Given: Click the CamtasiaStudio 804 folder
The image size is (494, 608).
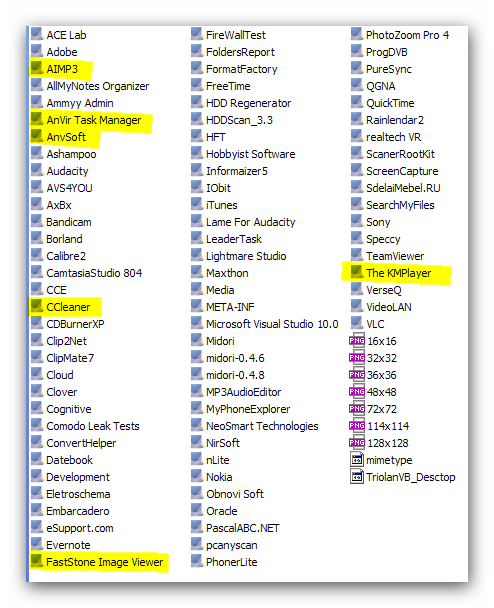Looking at the screenshot, I should pos(87,273).
